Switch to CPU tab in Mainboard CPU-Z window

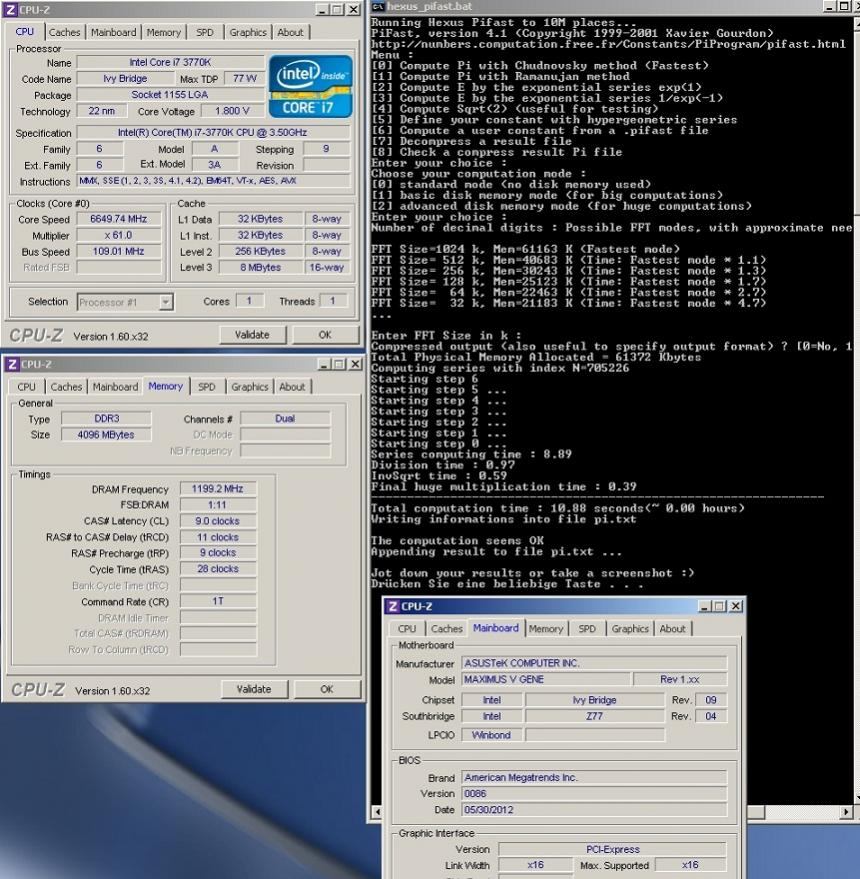(407, 629)
